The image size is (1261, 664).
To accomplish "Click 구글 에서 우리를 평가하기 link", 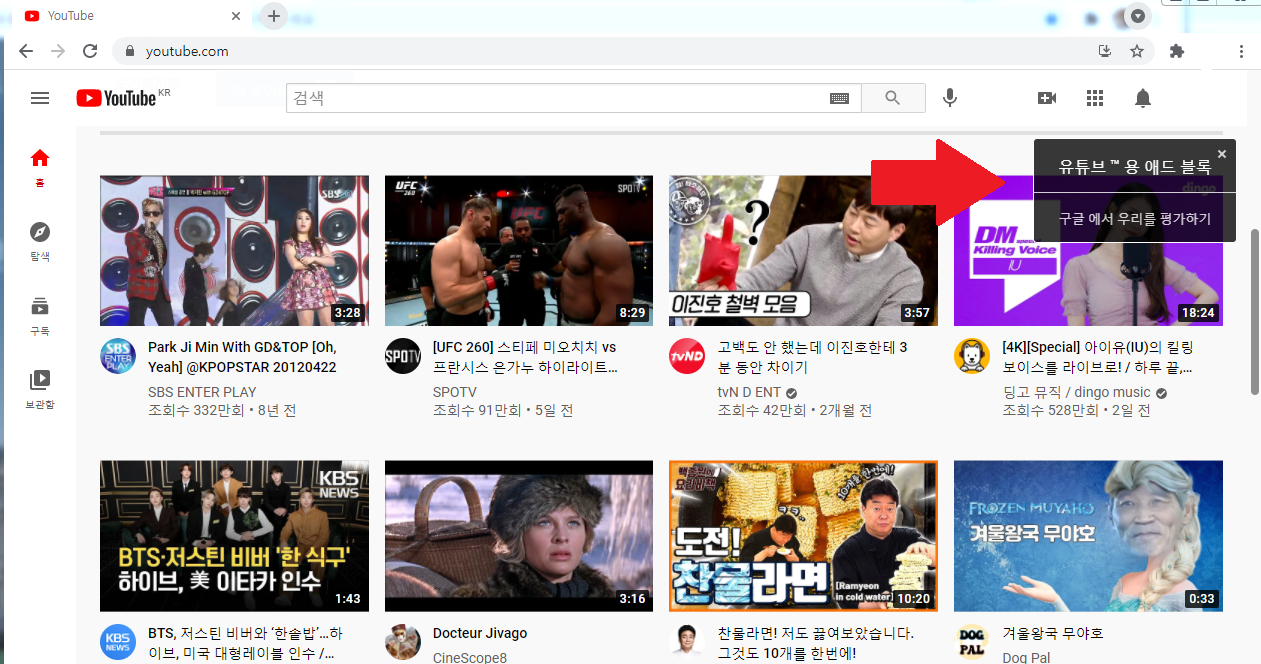I will point(1135,218).
